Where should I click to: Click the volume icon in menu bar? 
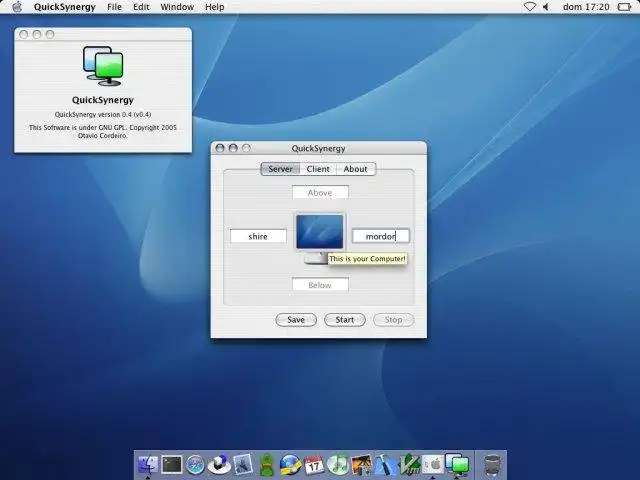point(545,7)
